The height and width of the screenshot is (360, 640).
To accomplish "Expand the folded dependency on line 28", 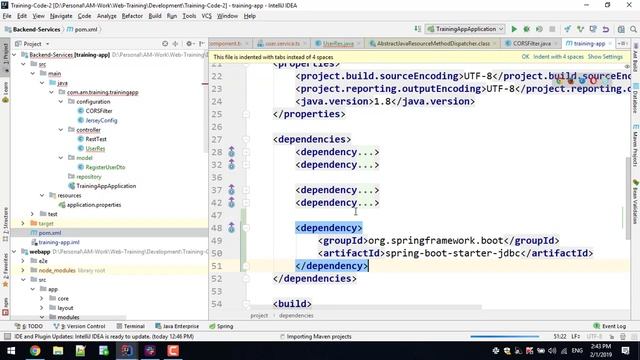I will click(246, 152).
